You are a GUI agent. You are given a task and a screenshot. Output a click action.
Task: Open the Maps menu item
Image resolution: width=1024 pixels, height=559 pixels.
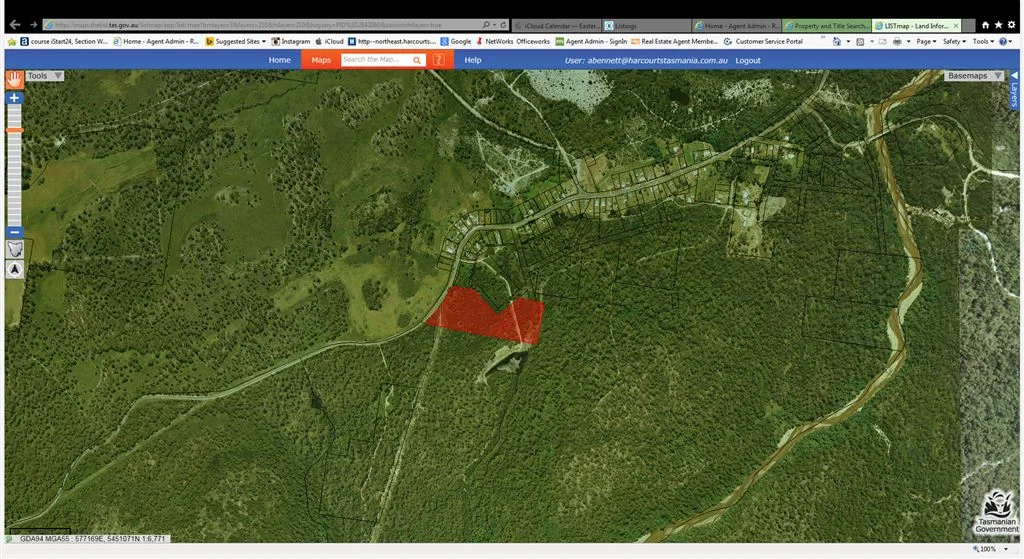point(321,60)
